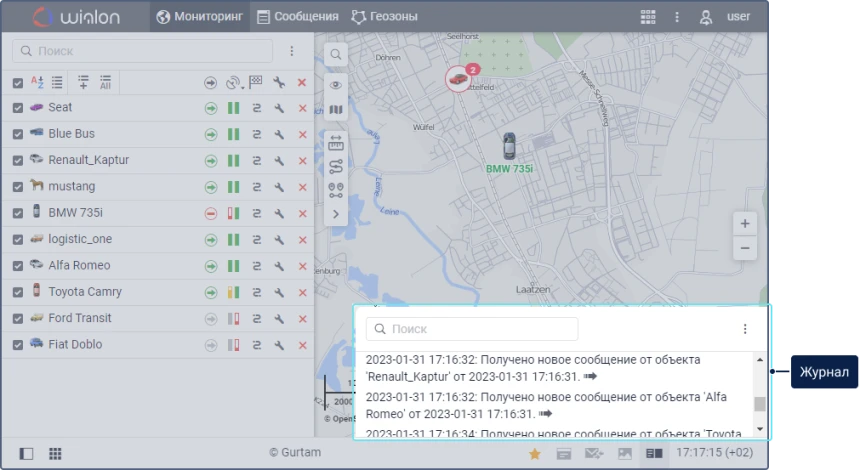Toggle the Alfa Romeo checkbox
This screenshot has height=470, width=860.
pos(18,266)
